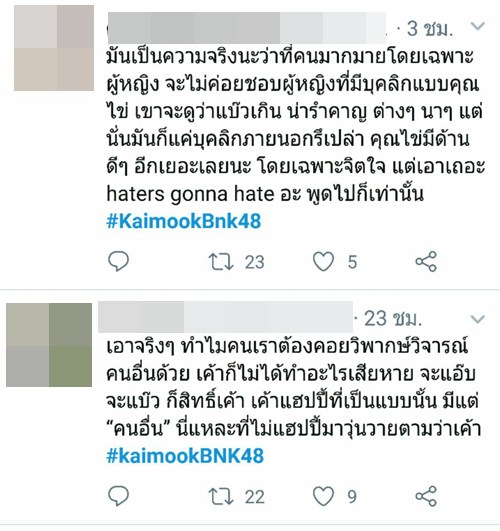Reply to the second tweet
Viewport: 500px width, 531px height.
click(118, 496)
